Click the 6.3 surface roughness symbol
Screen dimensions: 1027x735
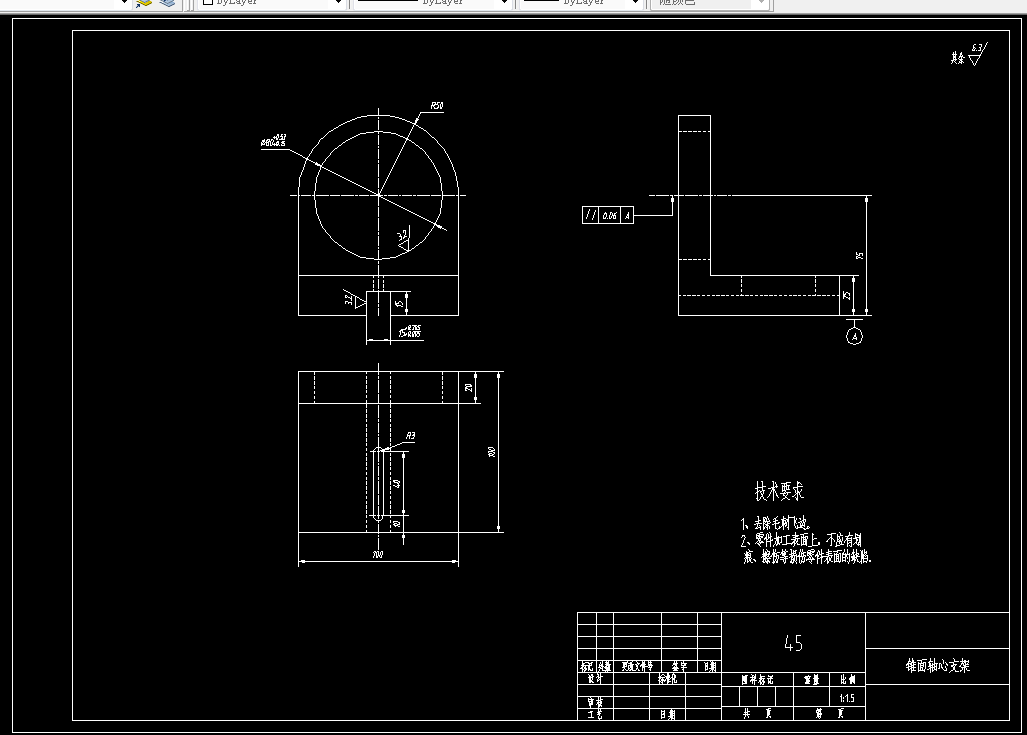click(977, 54)
